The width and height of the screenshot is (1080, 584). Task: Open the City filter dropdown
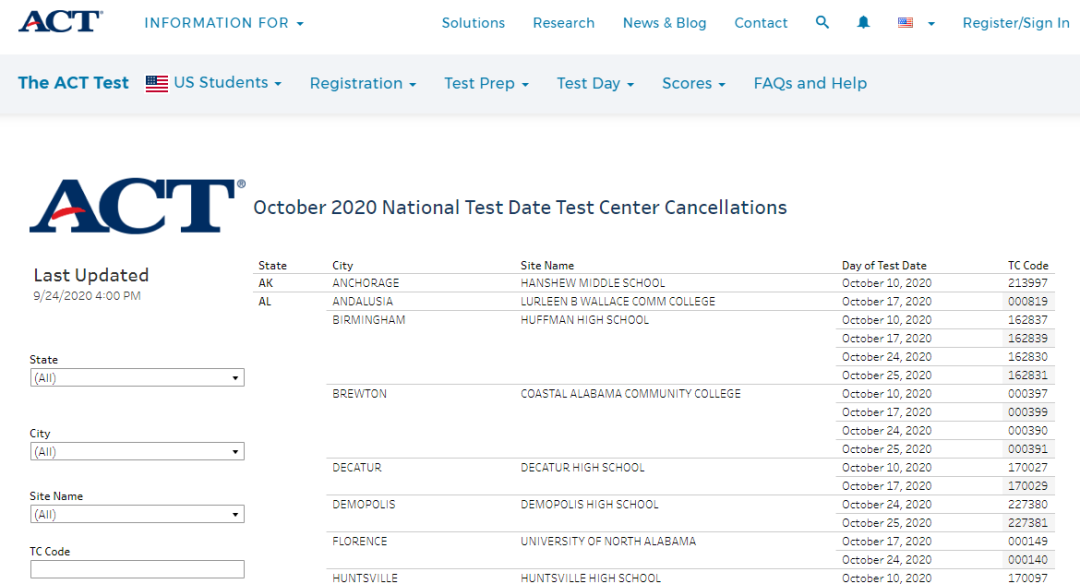(x=137, y=452)
